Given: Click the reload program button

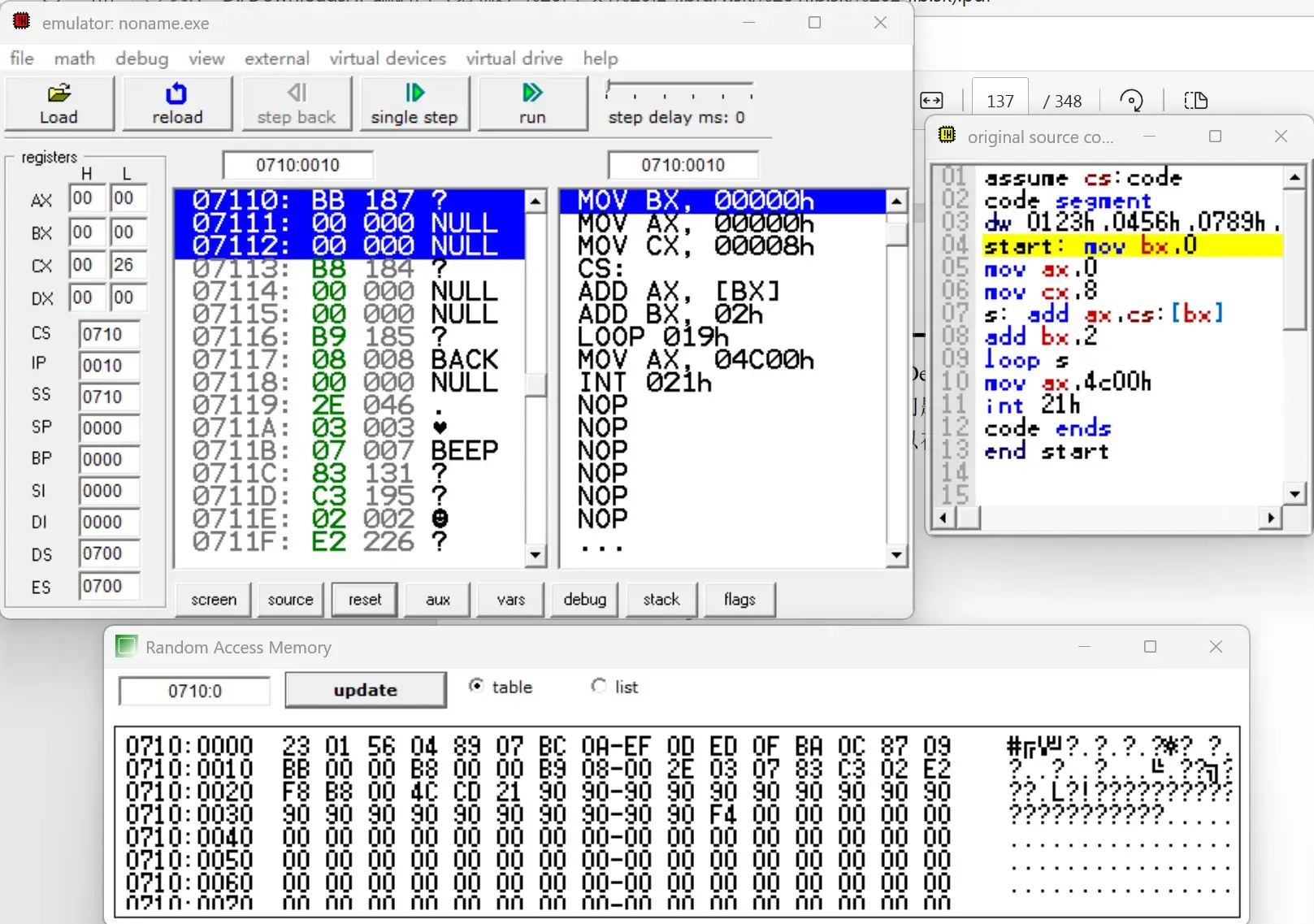Looking at the screenshot, I should pyautogui.click(x=176, y=103).
